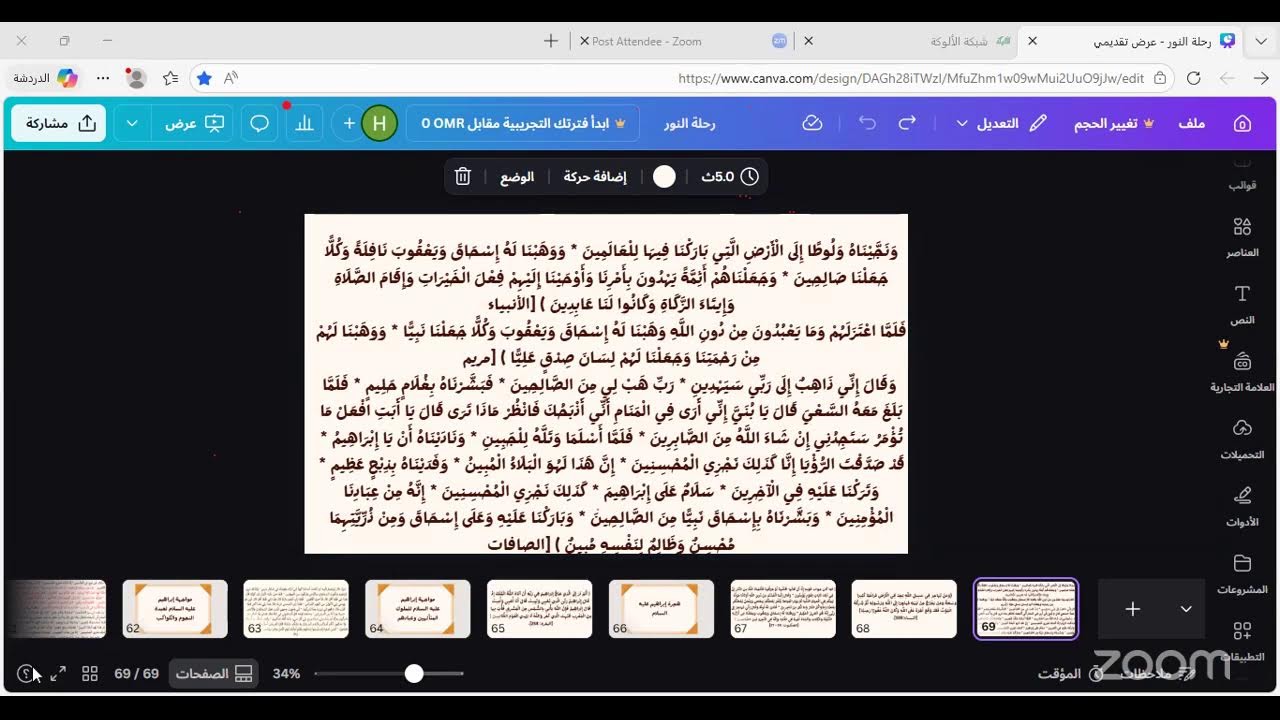The height and width of the screenshot is (720, 1280).
Task: Check cloud save status icon
Action: [x=812, y=123]
